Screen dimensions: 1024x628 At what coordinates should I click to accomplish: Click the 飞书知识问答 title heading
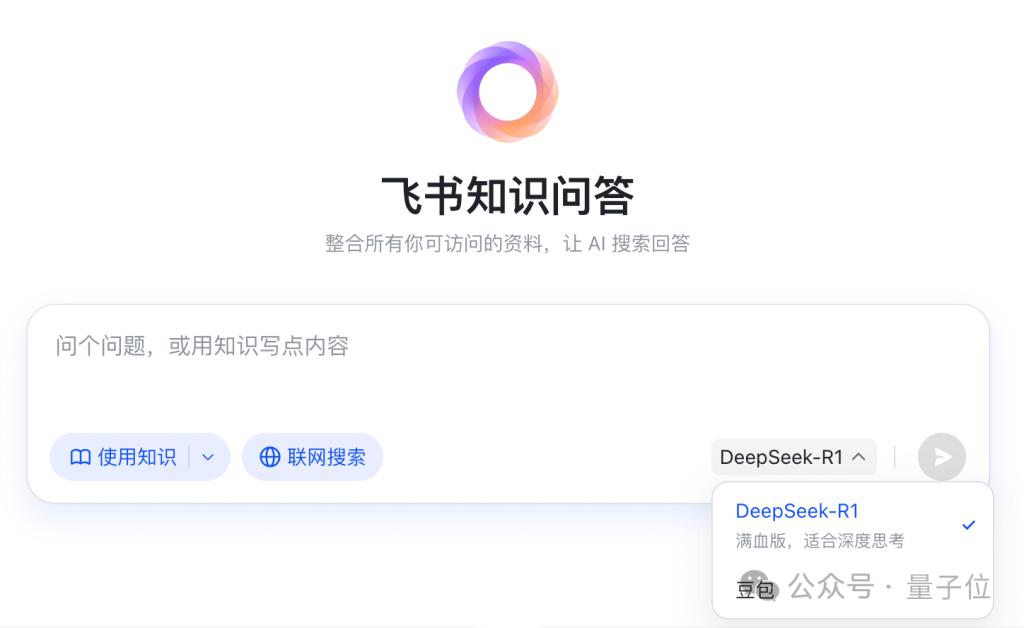pos(507,195)
